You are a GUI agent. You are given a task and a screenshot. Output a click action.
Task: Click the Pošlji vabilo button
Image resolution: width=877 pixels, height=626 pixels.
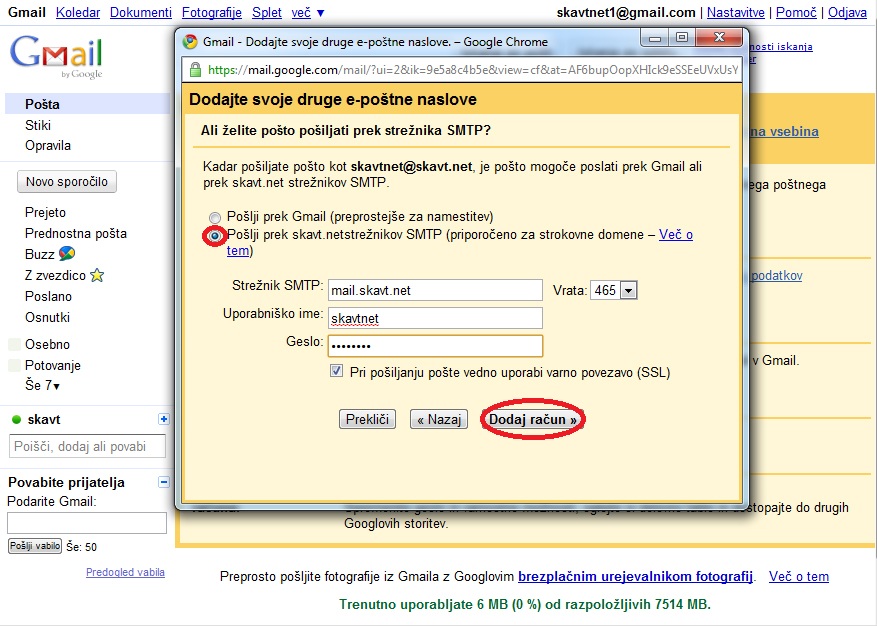[x=35, y=546]
